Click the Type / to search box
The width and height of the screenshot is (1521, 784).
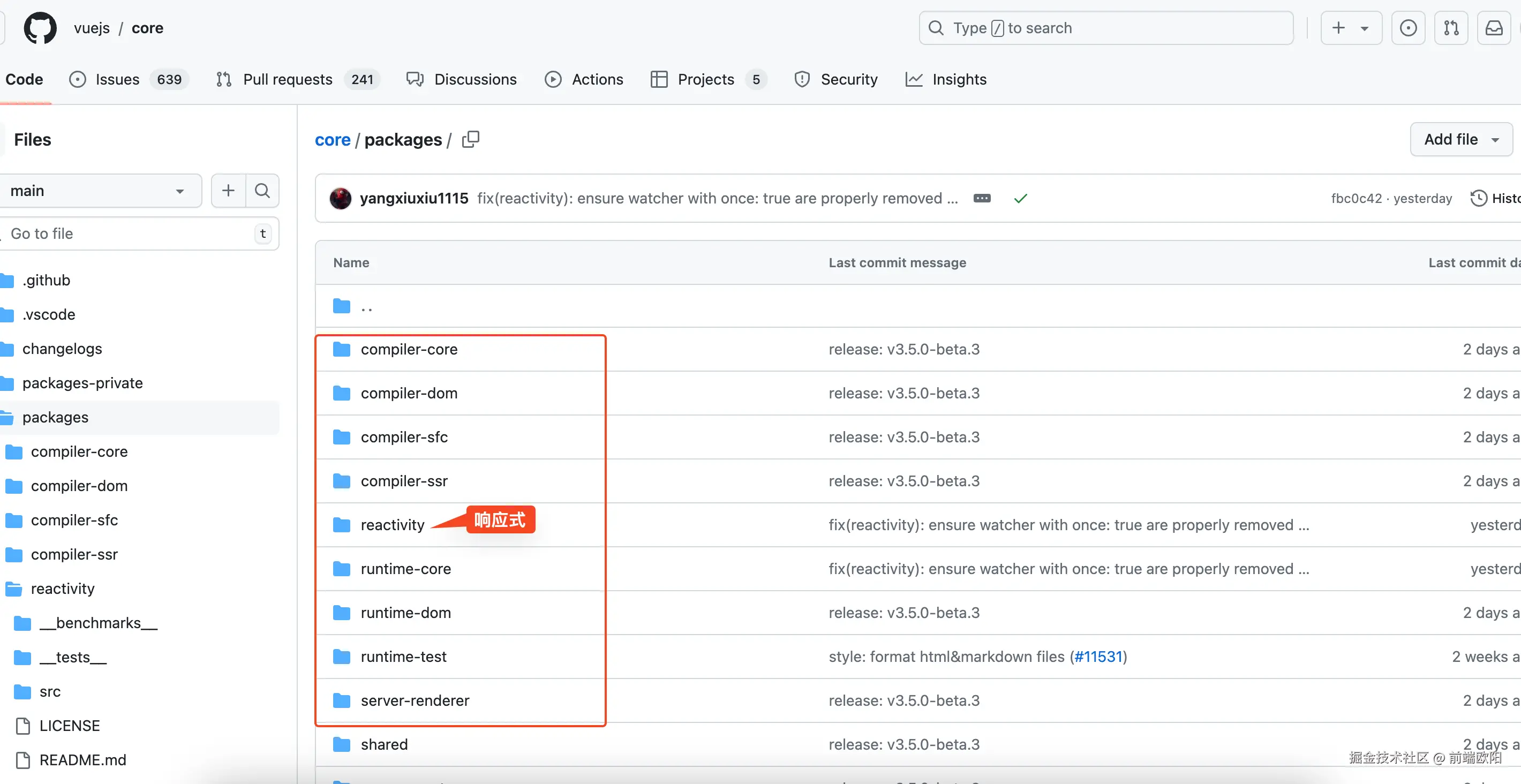pos(1105,28)
